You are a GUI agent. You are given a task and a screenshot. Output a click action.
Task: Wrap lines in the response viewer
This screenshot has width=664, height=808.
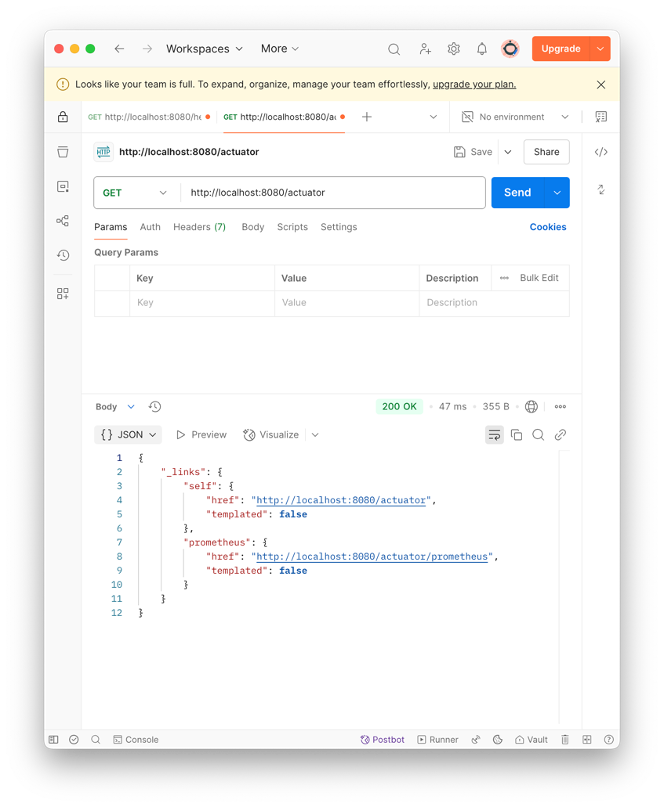494,434
